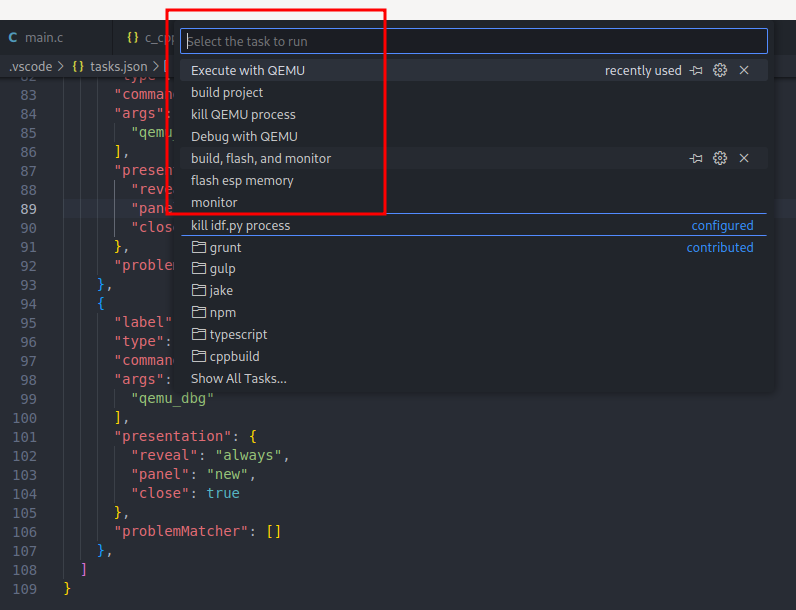Focus the Select the task to run field
Image resolution: width=796 pixels, height=610 pixels.
tap(474, 41)
